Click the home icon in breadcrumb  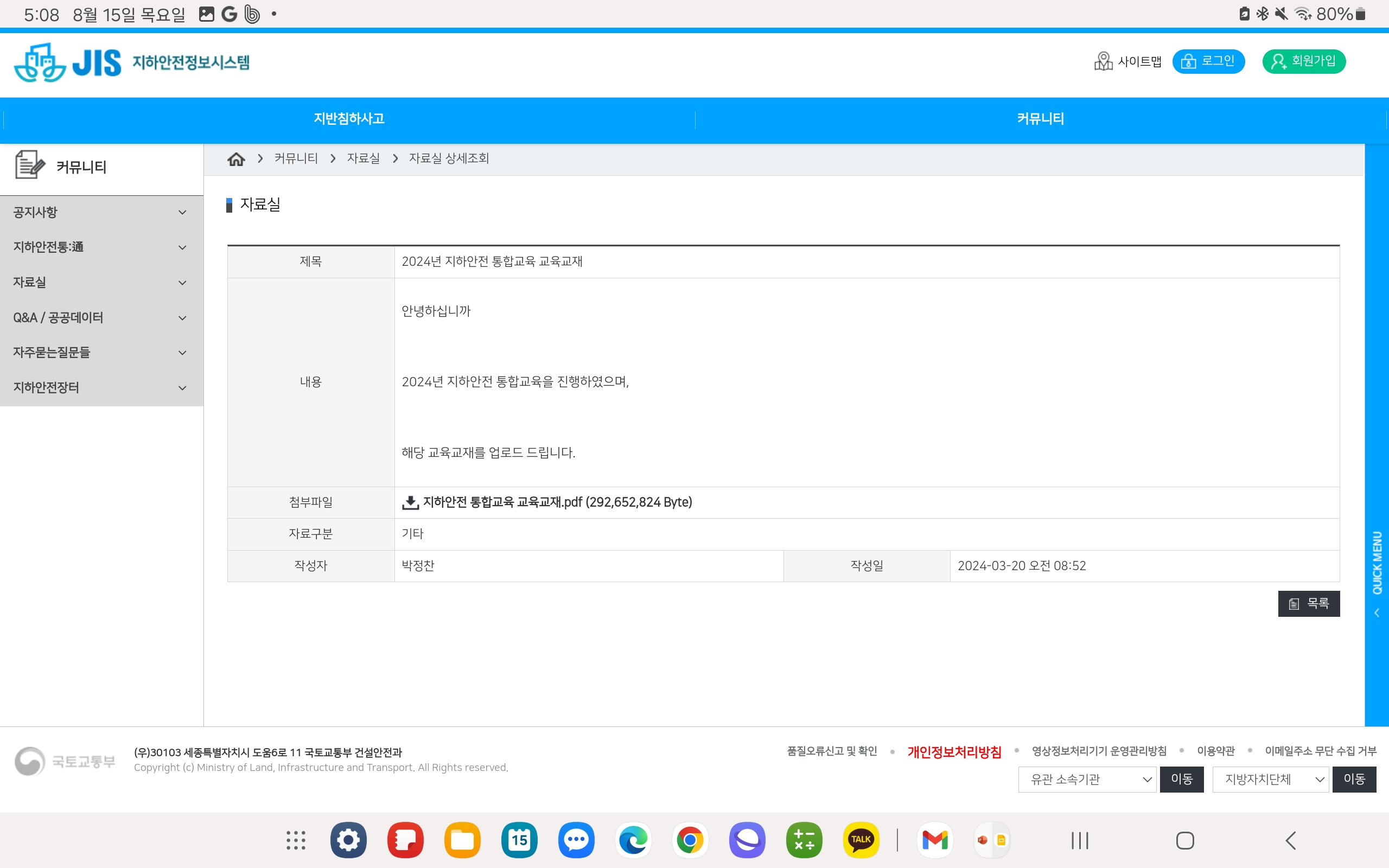pos(236,159)
